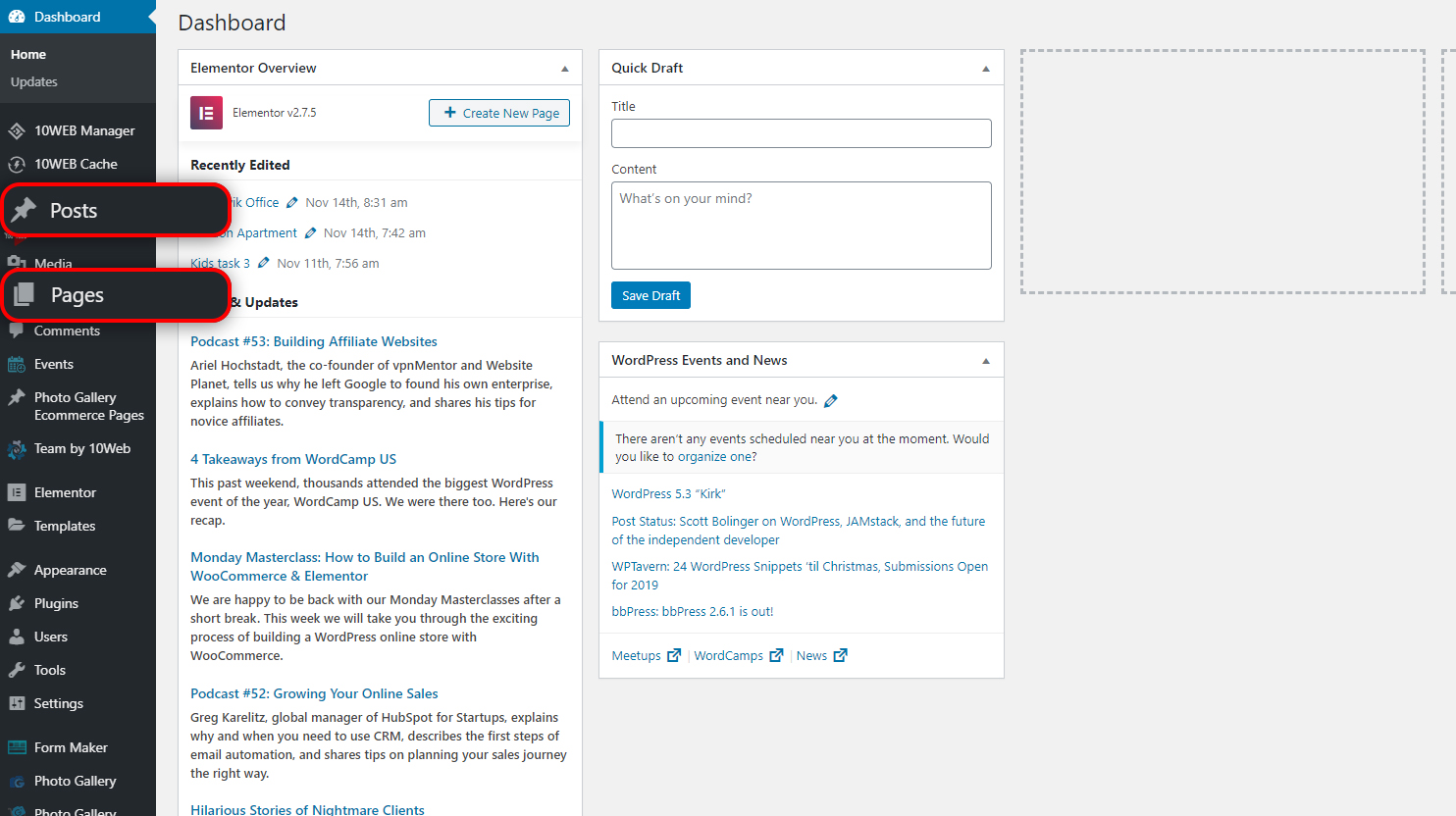
Task: Select Home under Dashboard
Action: coord(28,54)
